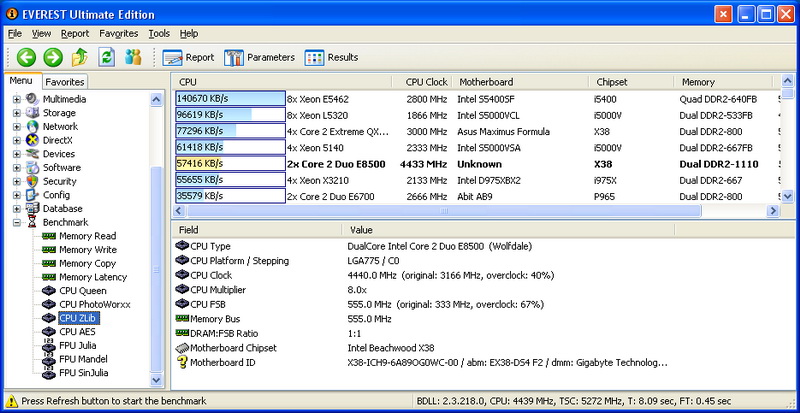The image size is (800, 413).
Task: Click the Refresh toolbar icon
Action: [106, 57]
